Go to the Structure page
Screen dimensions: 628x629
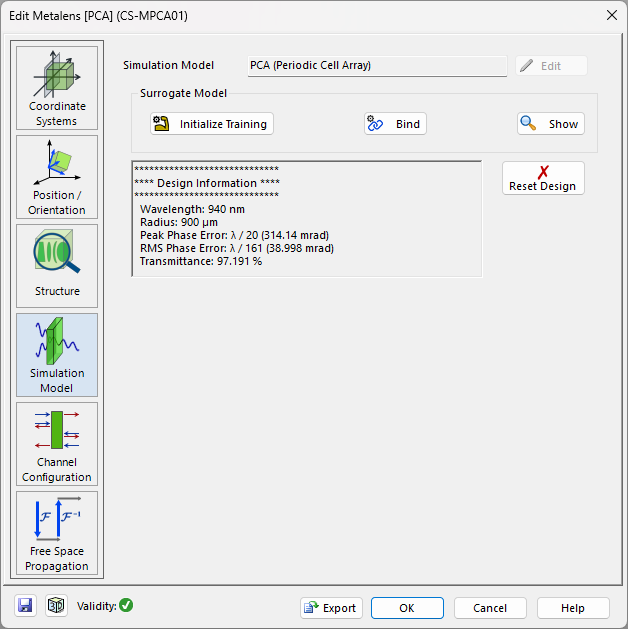(x=57, y=266)
